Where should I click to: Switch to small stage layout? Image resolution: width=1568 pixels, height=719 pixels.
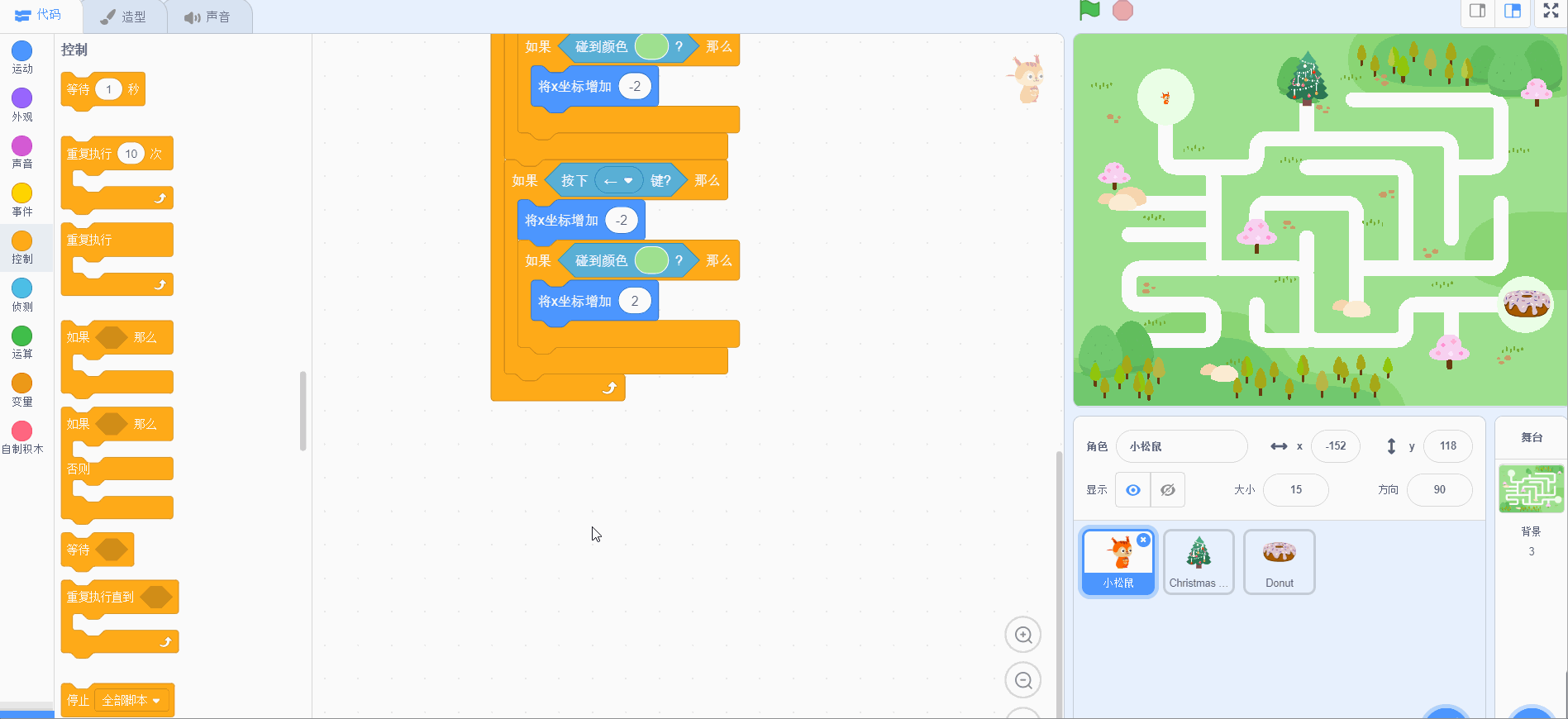point(1478,12)
